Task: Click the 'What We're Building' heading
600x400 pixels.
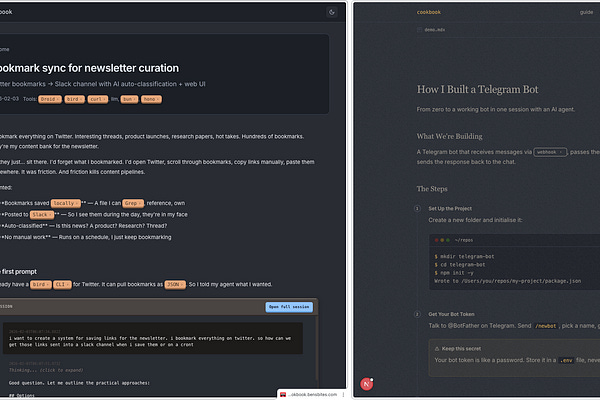Action: pos(449,136)
